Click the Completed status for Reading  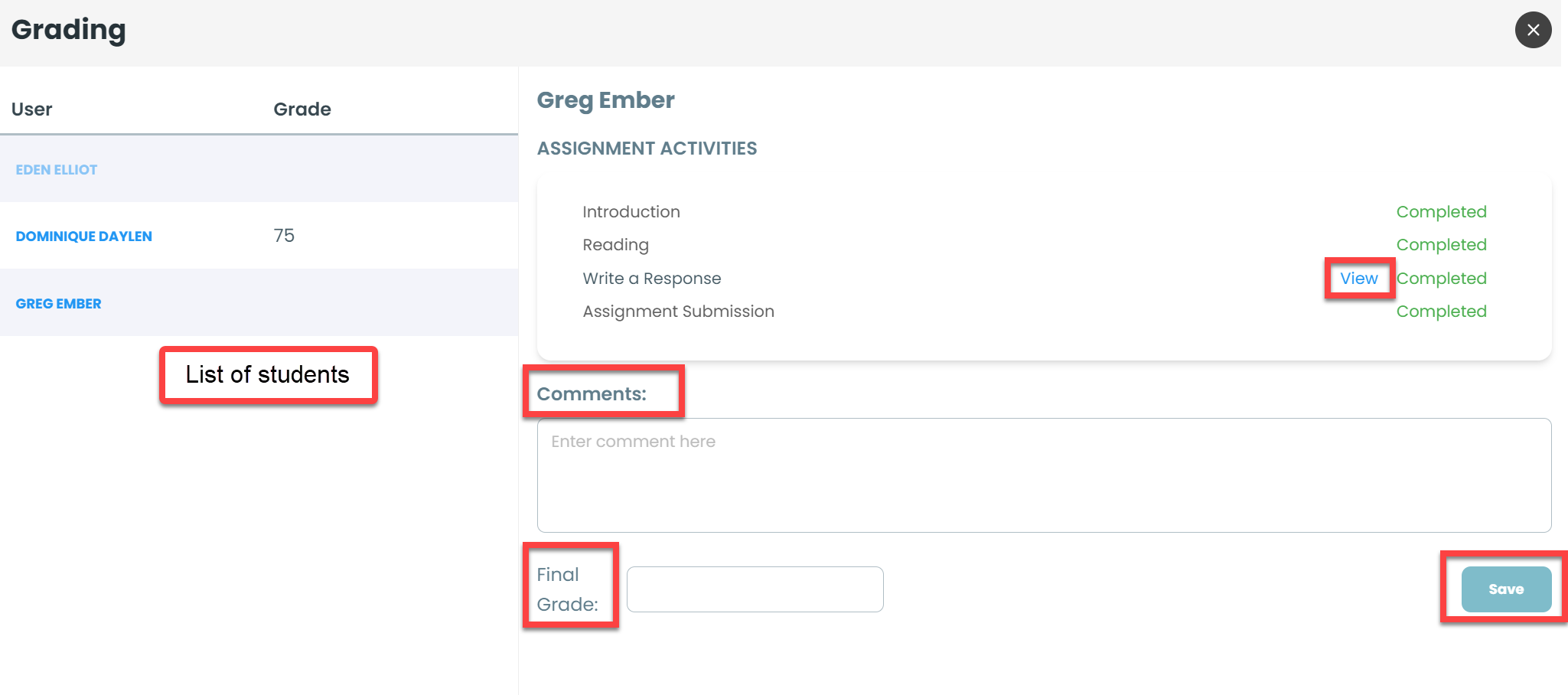click(x=1442, y=245)
